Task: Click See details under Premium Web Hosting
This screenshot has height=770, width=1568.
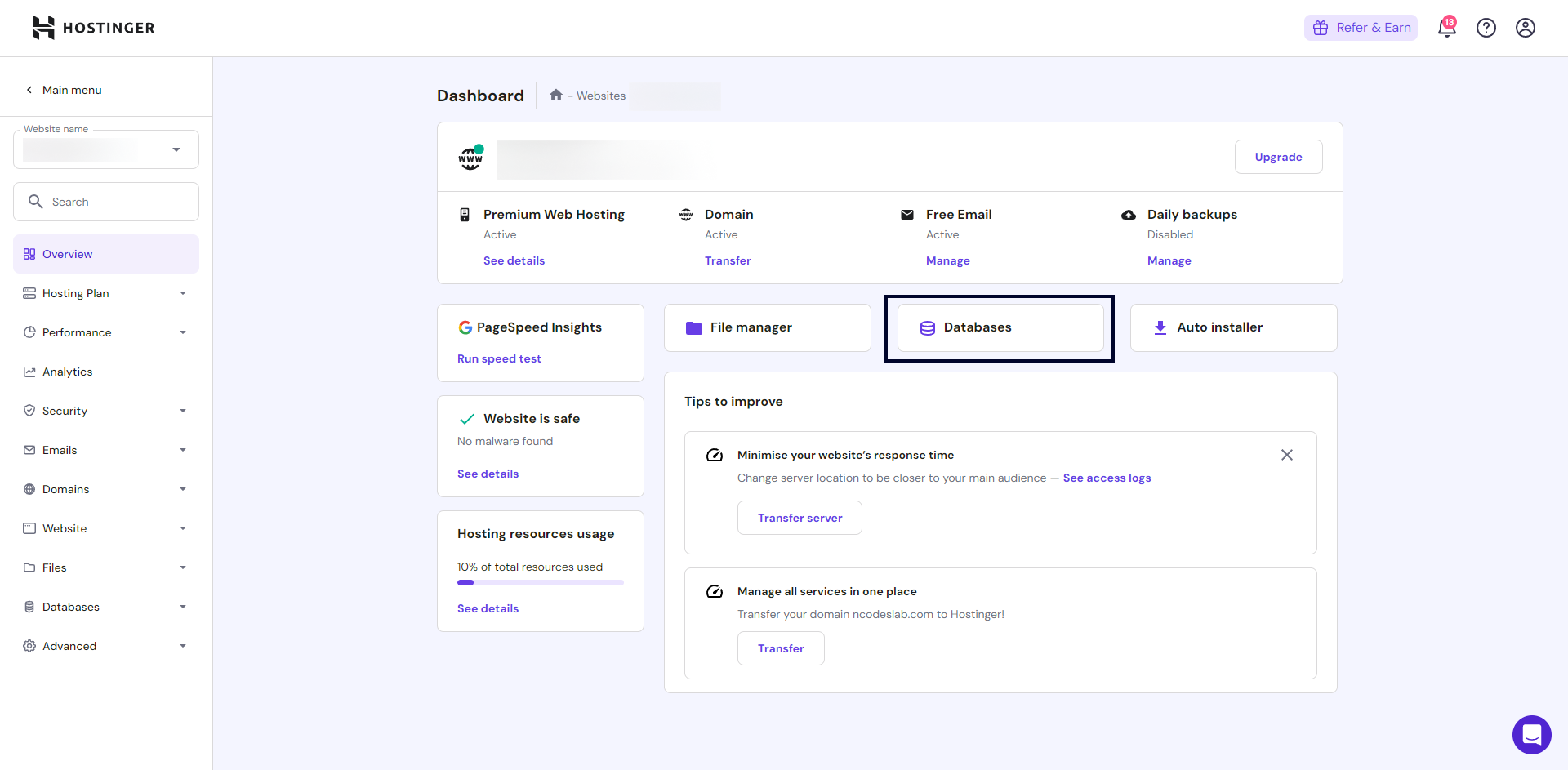Action: pos(514,260)
